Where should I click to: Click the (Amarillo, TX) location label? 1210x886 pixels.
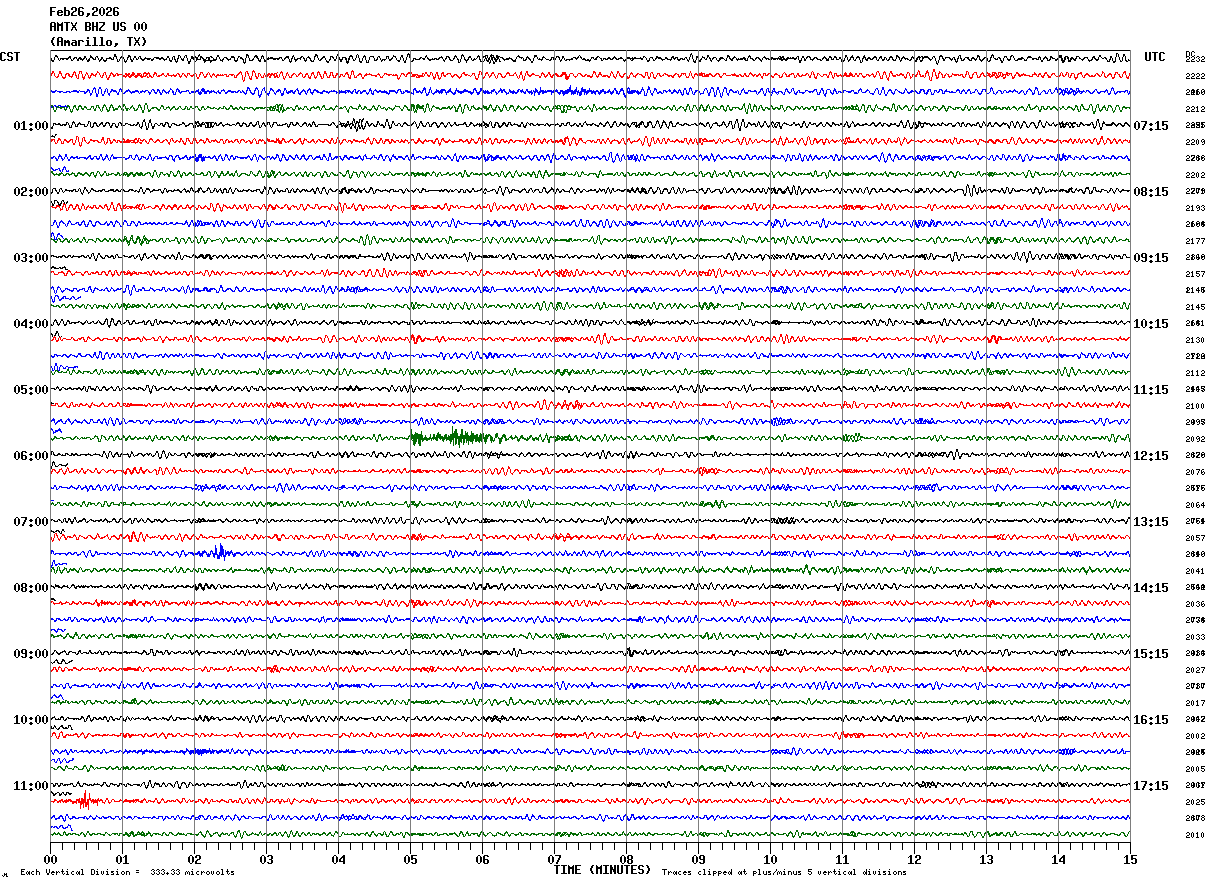[x=98, y=42]
